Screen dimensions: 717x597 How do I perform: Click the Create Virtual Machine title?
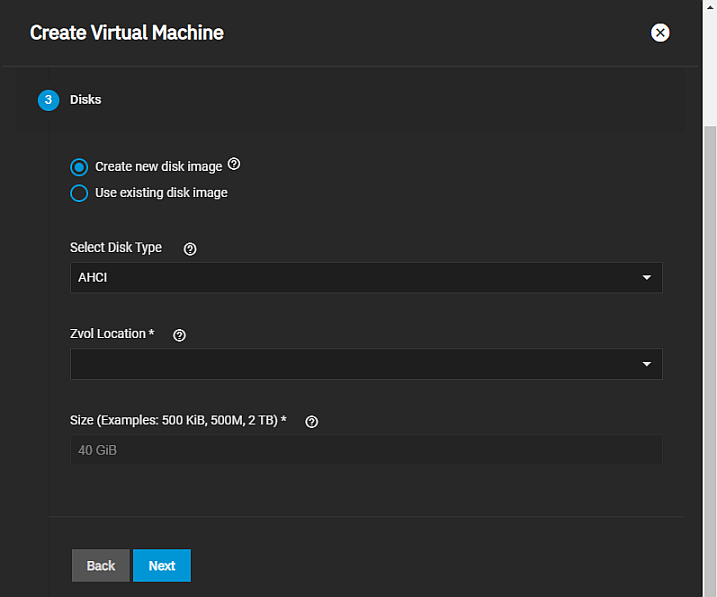(x=127, y=33)
